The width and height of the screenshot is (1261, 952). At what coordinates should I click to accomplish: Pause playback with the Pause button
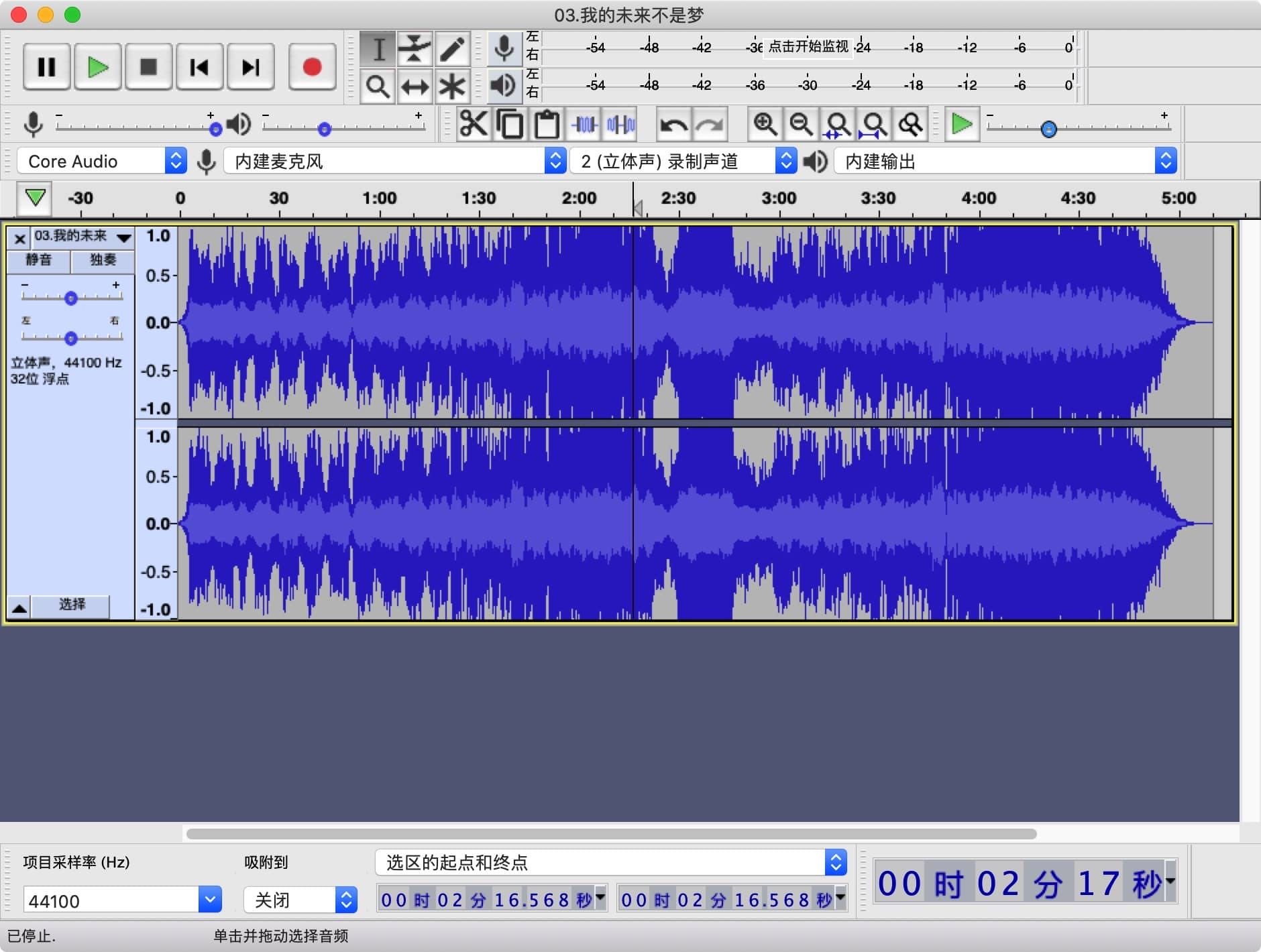coord(46,67)
